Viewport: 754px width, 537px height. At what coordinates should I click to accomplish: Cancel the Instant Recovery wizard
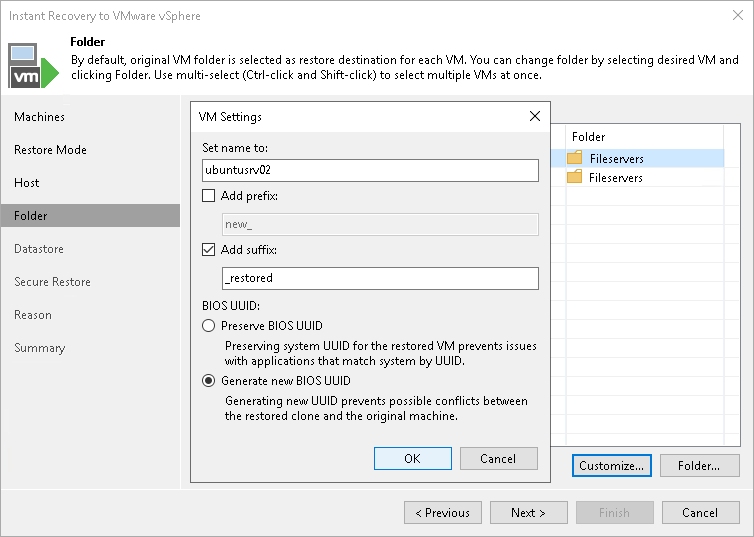coord(700,512)
